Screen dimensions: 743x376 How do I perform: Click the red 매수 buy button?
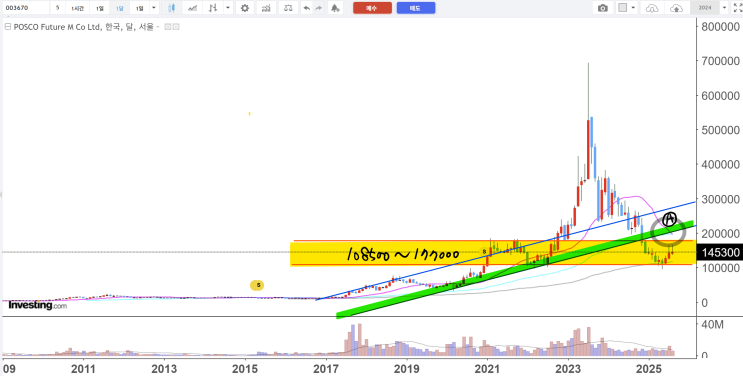point(372,8)
